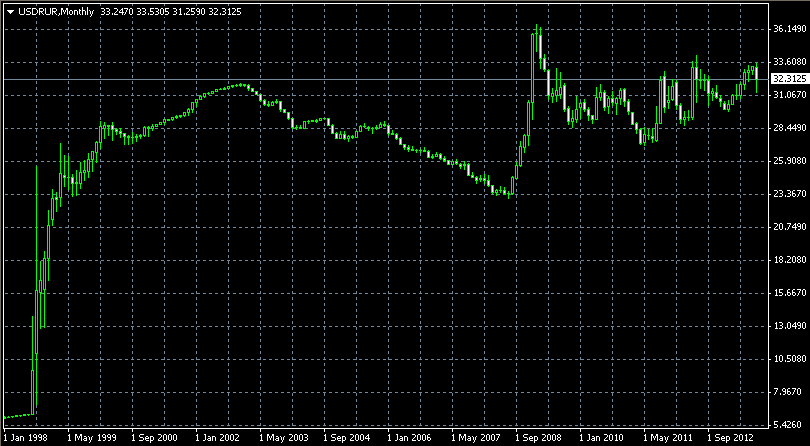The image size is (810, 446).
Task: Select the USDRUR,Monthly chart title text
Action: [x=56, y=11]
